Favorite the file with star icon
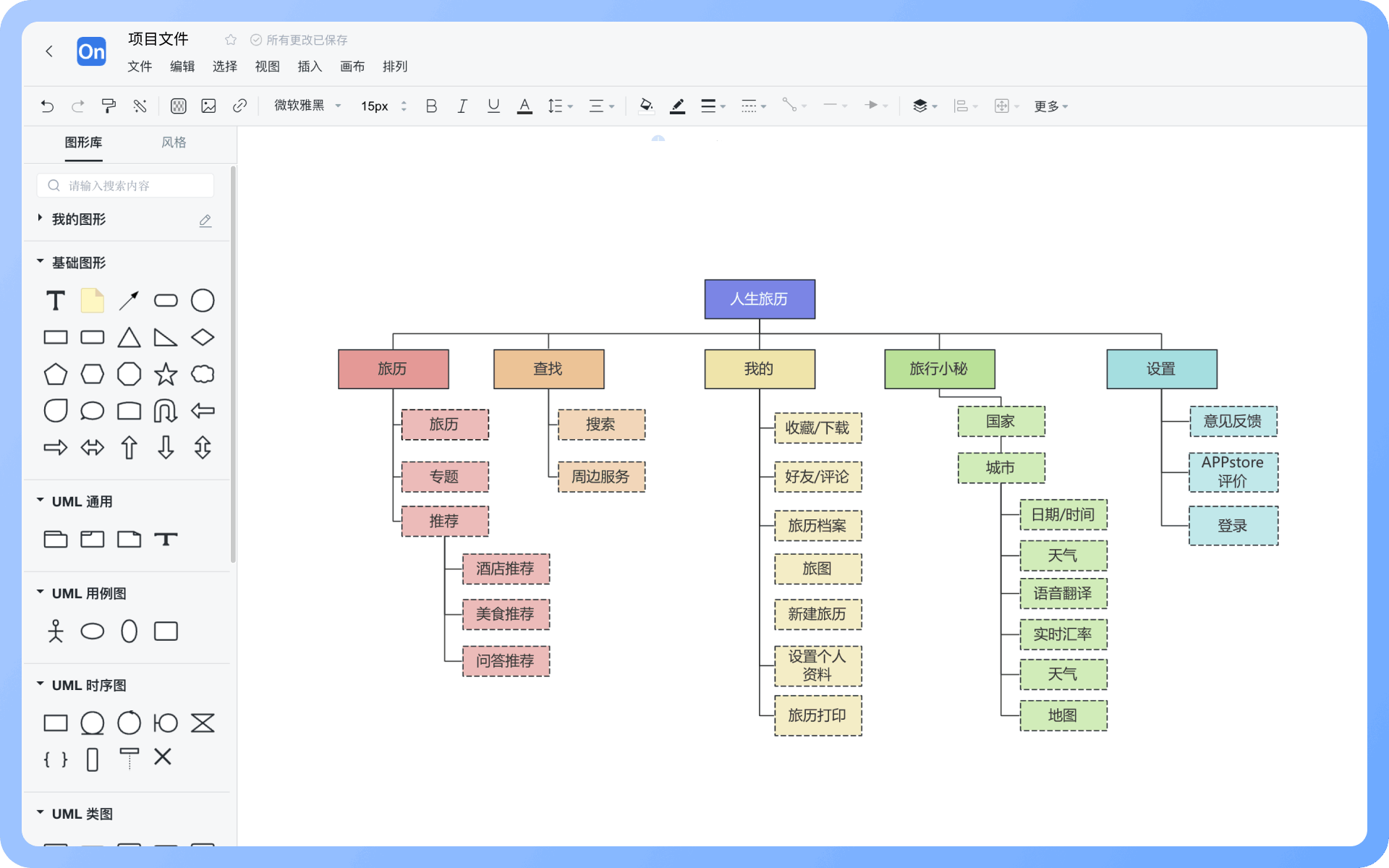 pos(231,40)
